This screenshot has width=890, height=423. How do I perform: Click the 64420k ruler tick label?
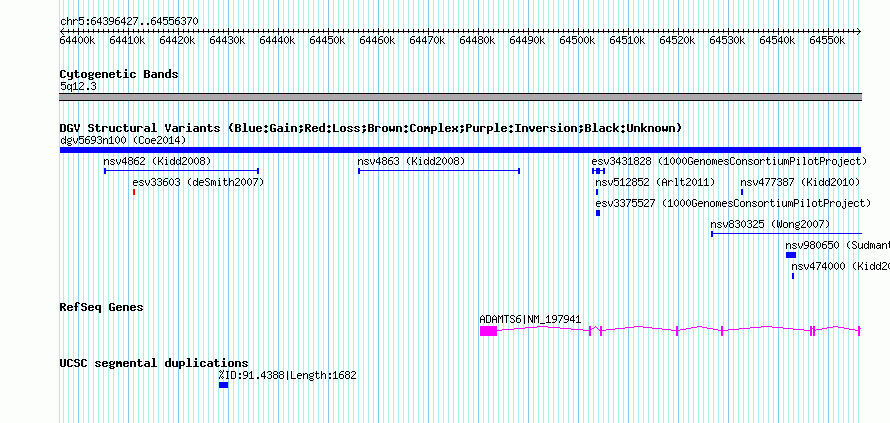coord(178,40)
